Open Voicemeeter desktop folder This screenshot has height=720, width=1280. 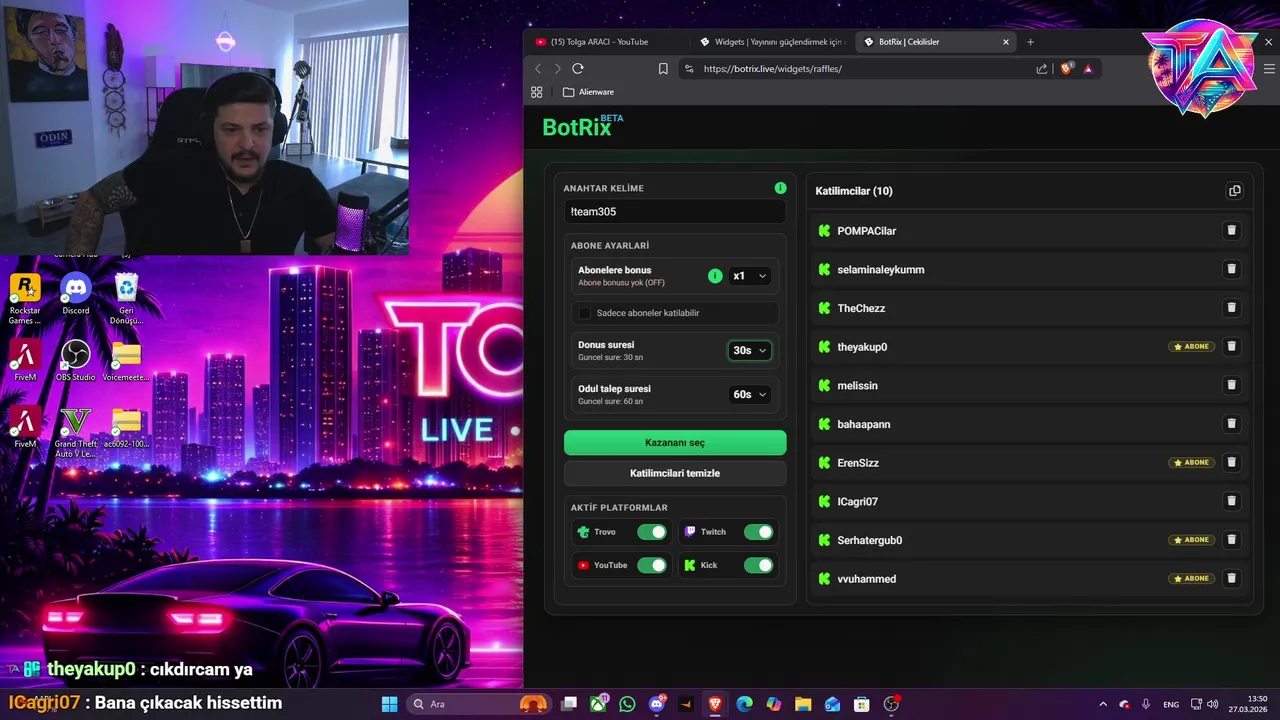coord(126,360)
